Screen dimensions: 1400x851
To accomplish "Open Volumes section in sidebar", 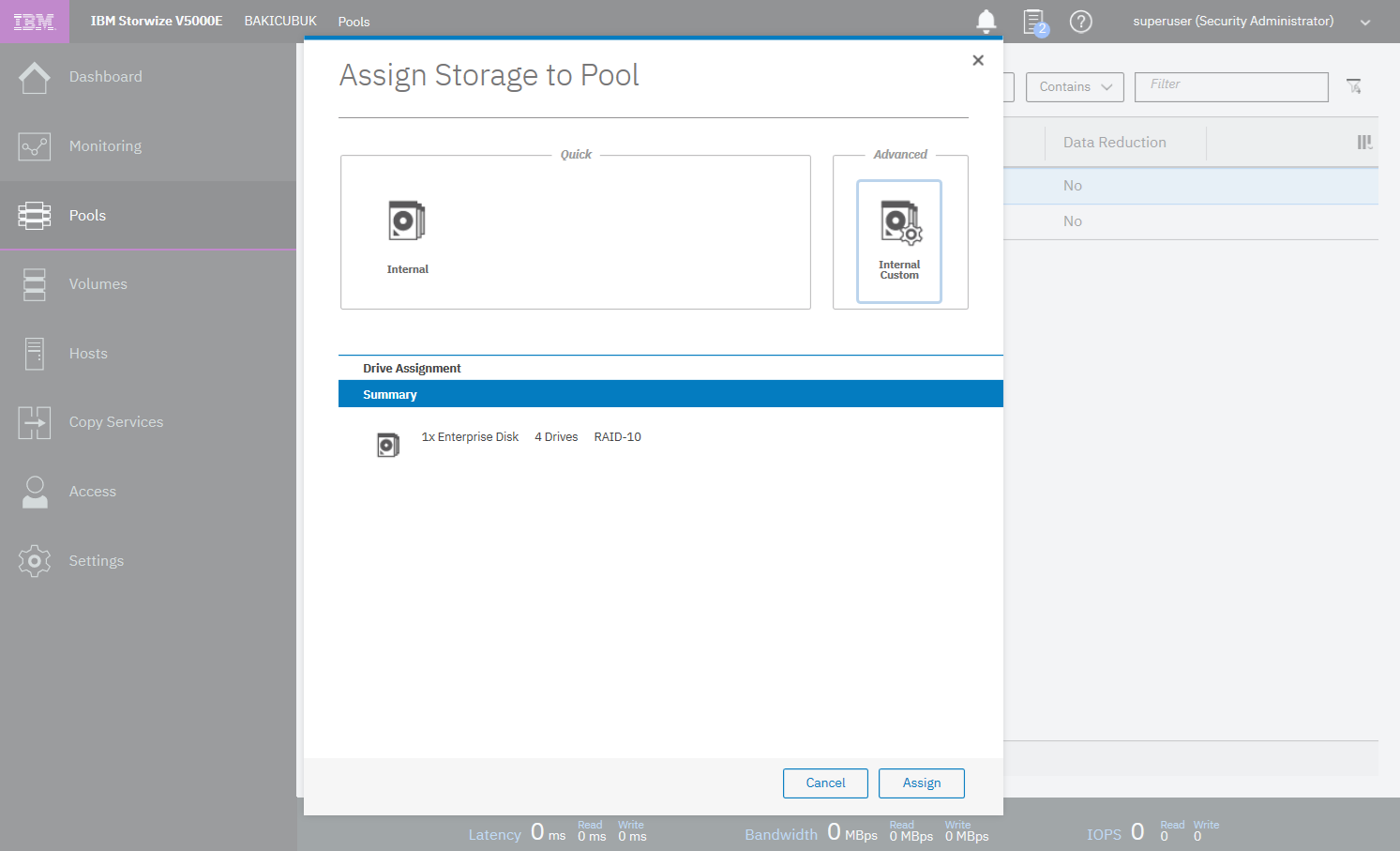I will [98, 284].
